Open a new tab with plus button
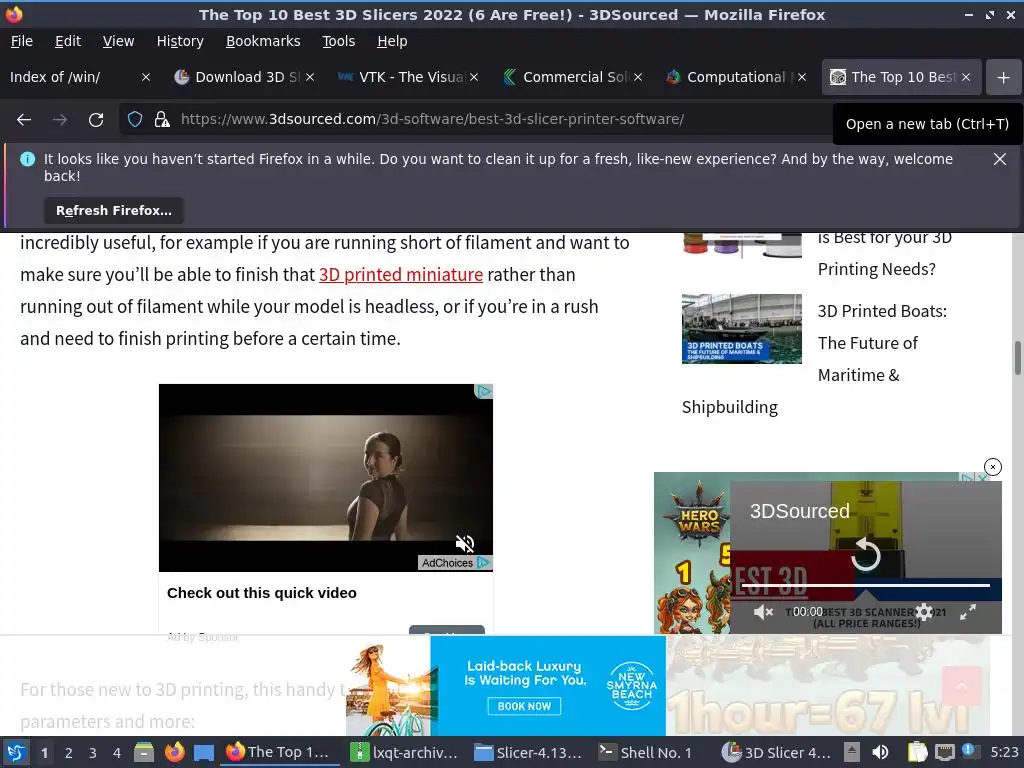Viewport: 1024px width, 768px height. click(1004, 77)
